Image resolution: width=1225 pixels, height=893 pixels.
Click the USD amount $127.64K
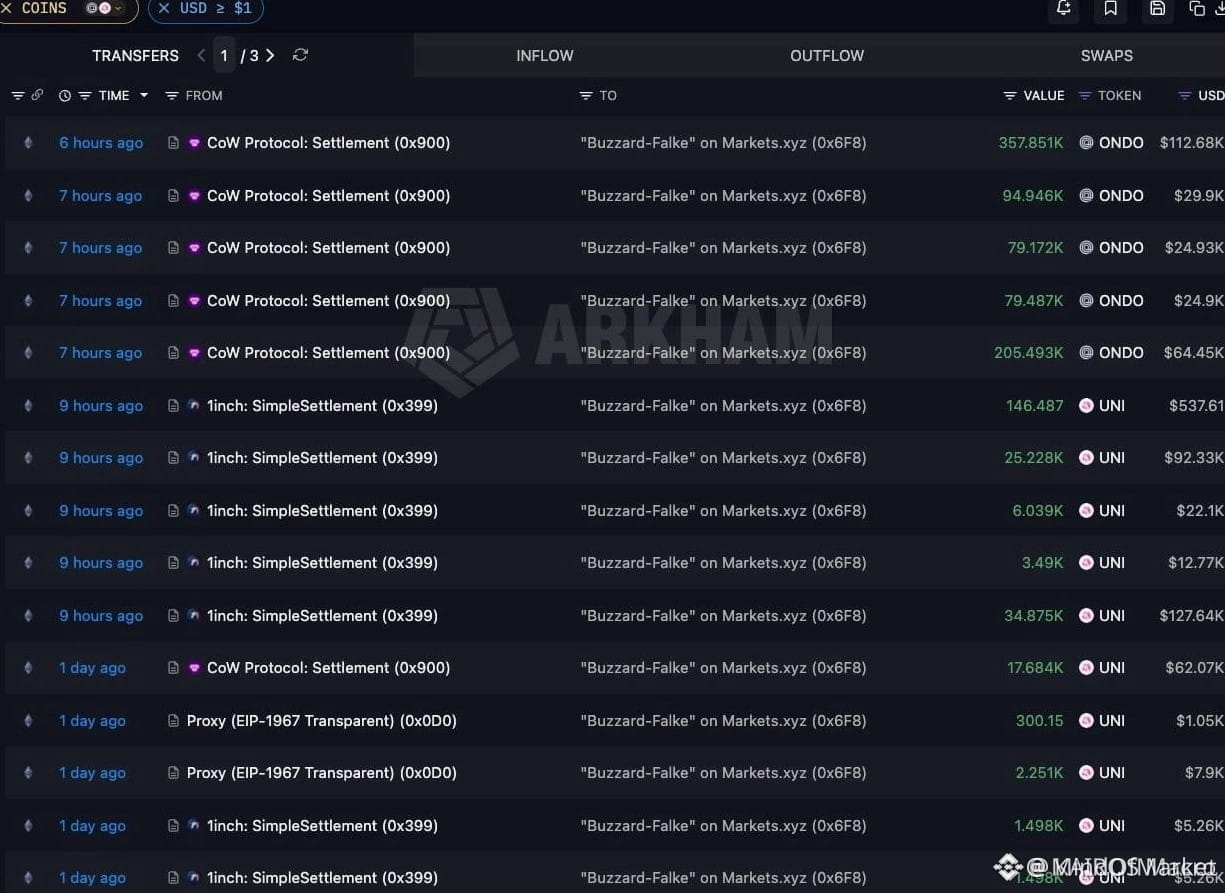[x=1192, y=616]
